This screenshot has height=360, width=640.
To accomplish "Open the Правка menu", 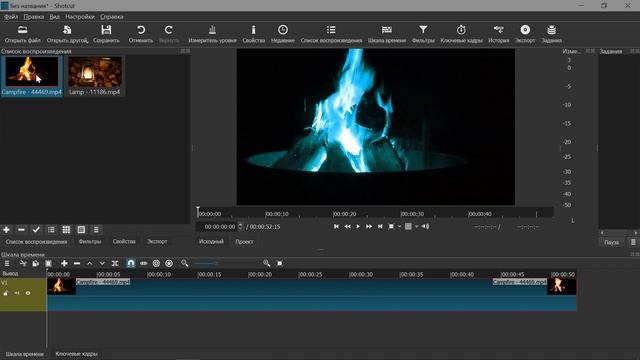I will click(x=33, y=17).
